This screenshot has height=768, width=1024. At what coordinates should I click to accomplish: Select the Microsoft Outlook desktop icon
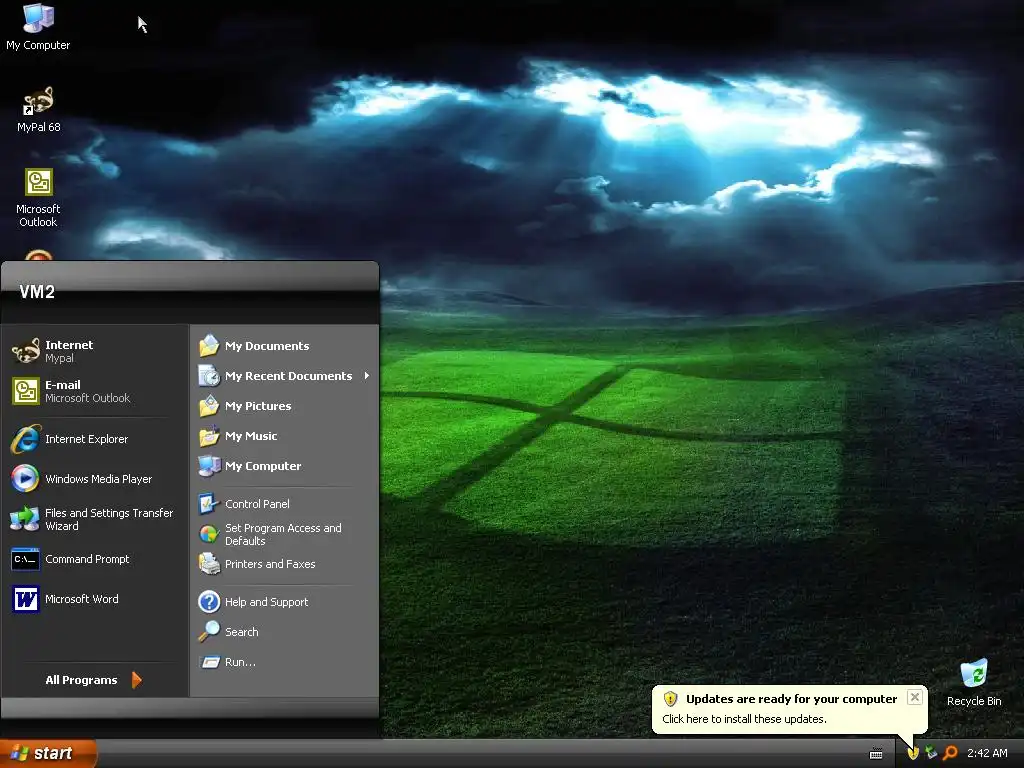[38, 198]
